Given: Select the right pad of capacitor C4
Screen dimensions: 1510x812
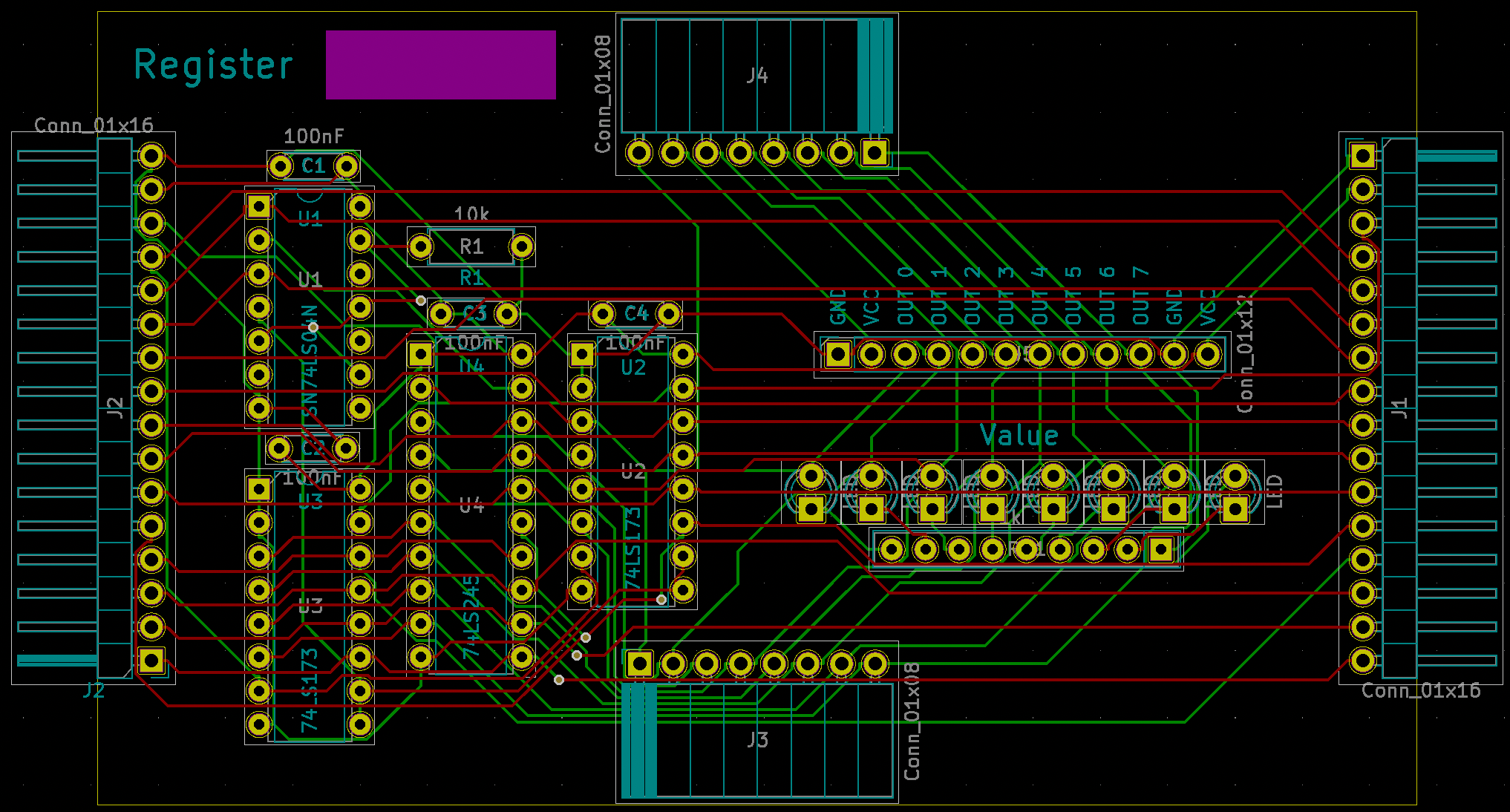Looking at the screenshot, I should pos(669,315).
